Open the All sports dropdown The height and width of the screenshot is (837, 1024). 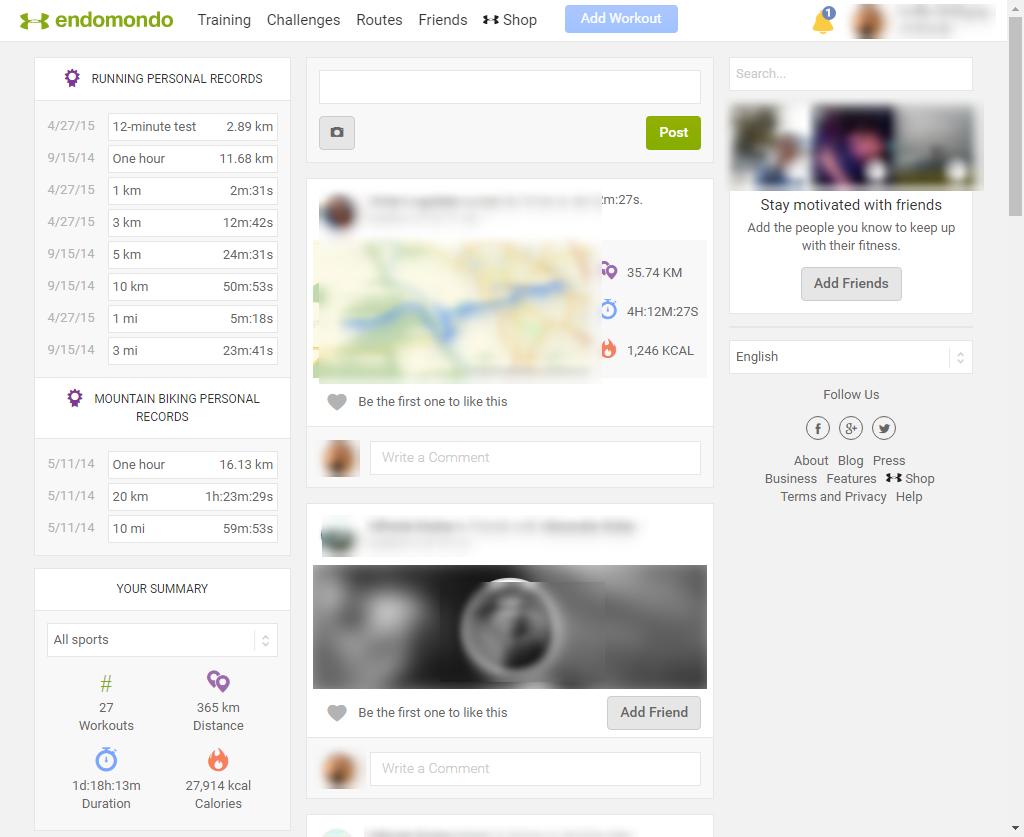coord(163,640)
